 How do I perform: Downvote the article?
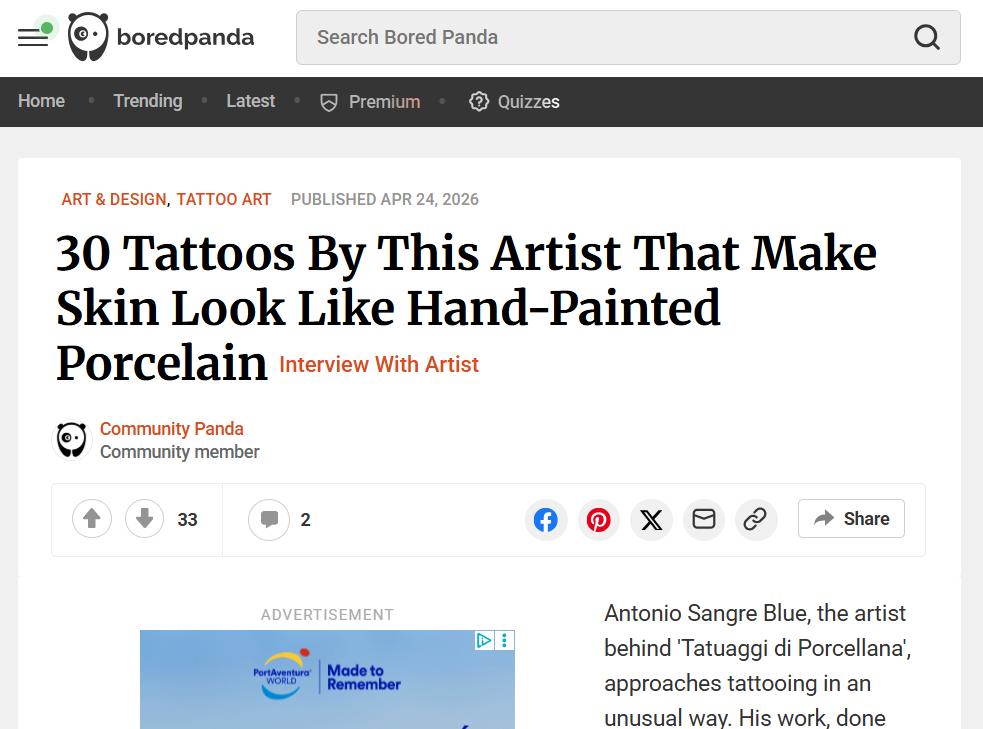click(x=144, y=519)
